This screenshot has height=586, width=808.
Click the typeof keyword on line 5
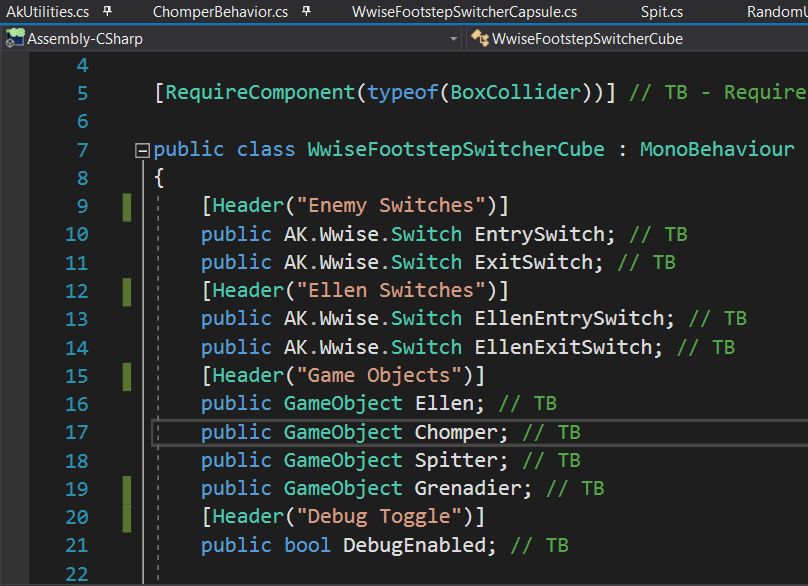click(402, 92)
